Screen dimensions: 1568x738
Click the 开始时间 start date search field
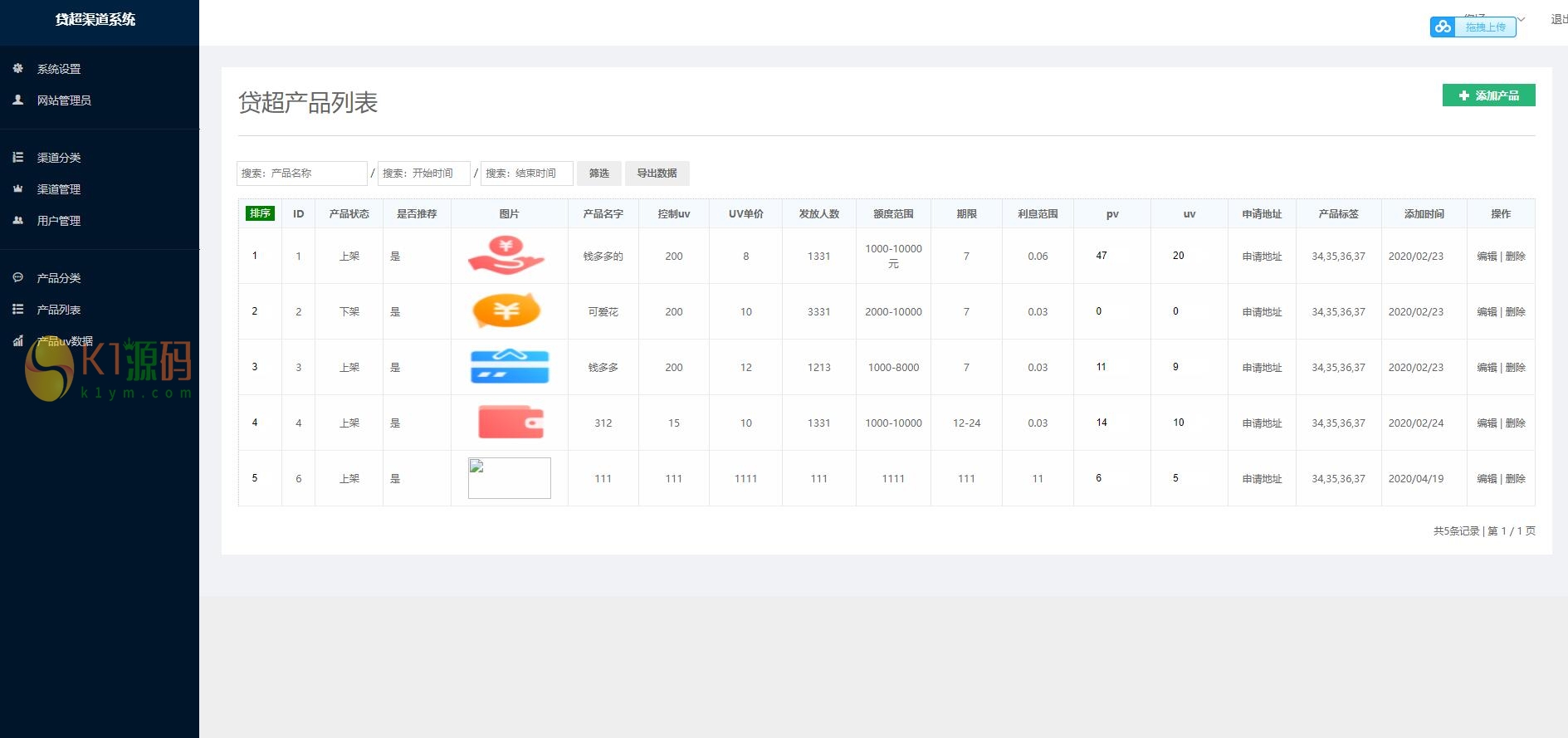point(423,174)
